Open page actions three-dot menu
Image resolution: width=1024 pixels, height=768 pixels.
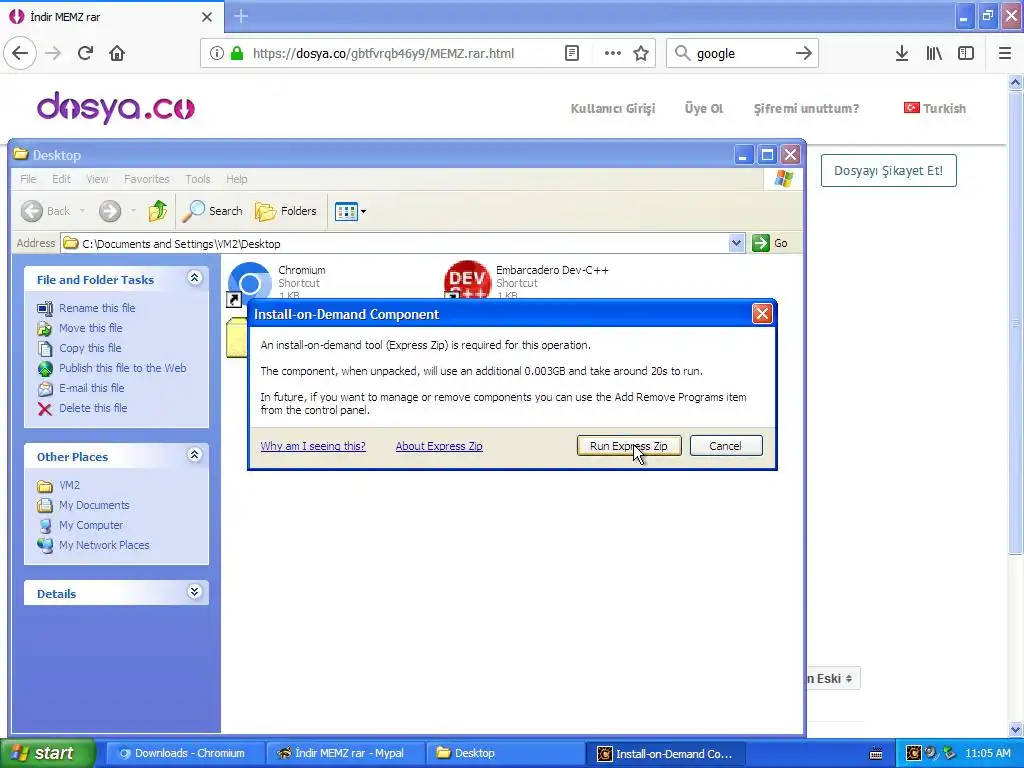pos(613,53)
